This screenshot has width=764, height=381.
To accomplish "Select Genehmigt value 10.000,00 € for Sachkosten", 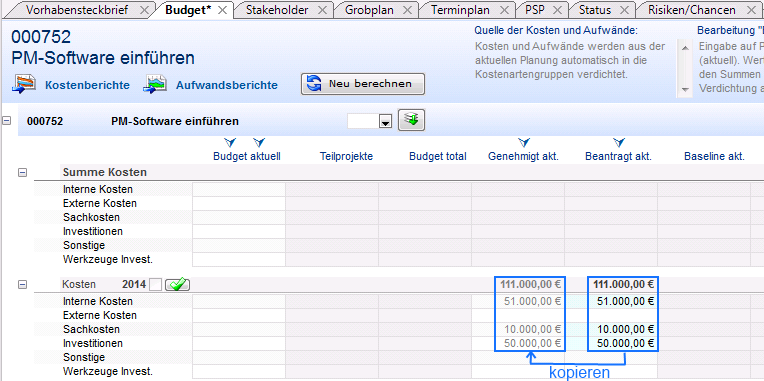I will [x=533, y=329].
